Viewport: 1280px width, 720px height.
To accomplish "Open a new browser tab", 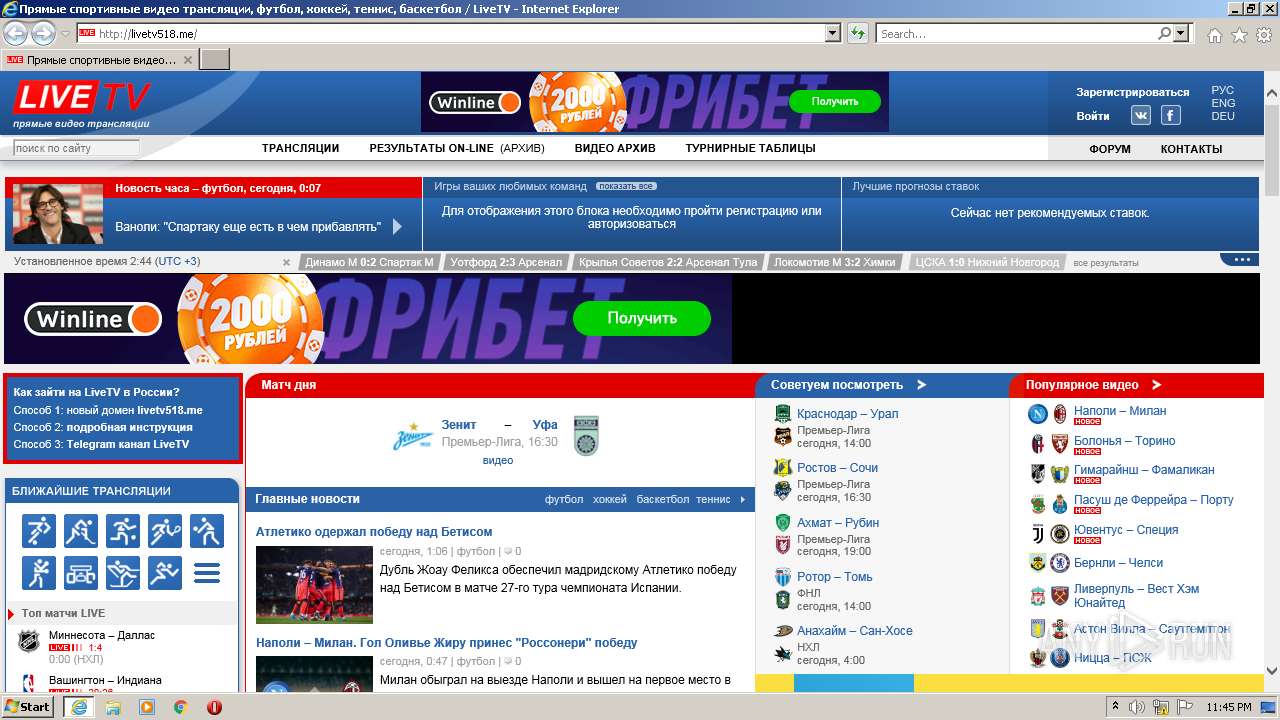I will point(215,60).
